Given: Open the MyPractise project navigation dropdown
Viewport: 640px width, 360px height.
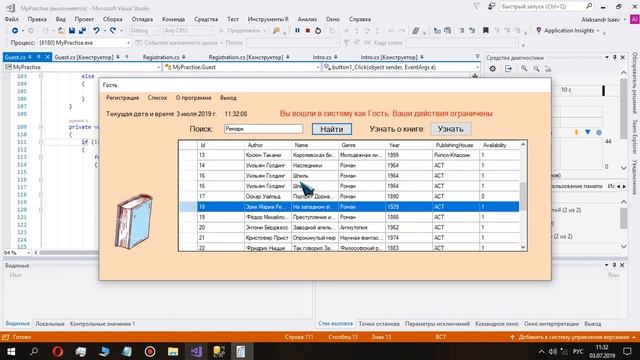Looking at the screenshot, I should click(82, 67).
